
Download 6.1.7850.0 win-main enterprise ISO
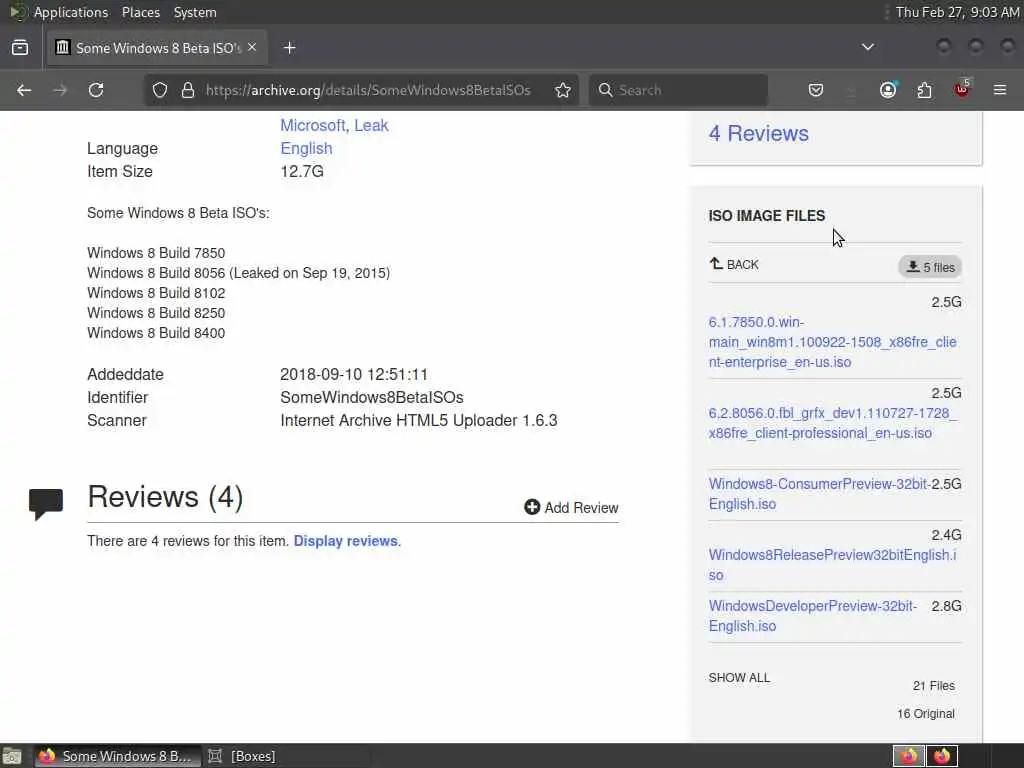pyautogui.click(x=832, y=342)
